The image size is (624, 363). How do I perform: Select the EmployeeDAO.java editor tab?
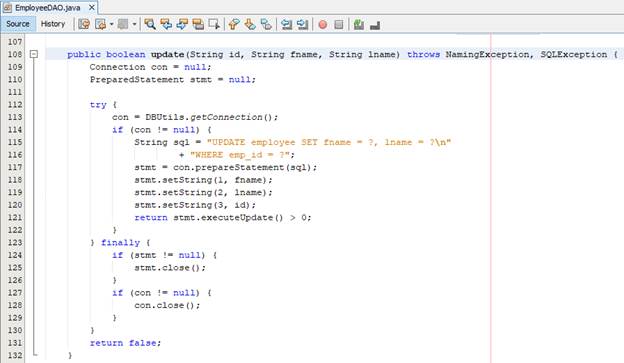click(x=47, y=8)
